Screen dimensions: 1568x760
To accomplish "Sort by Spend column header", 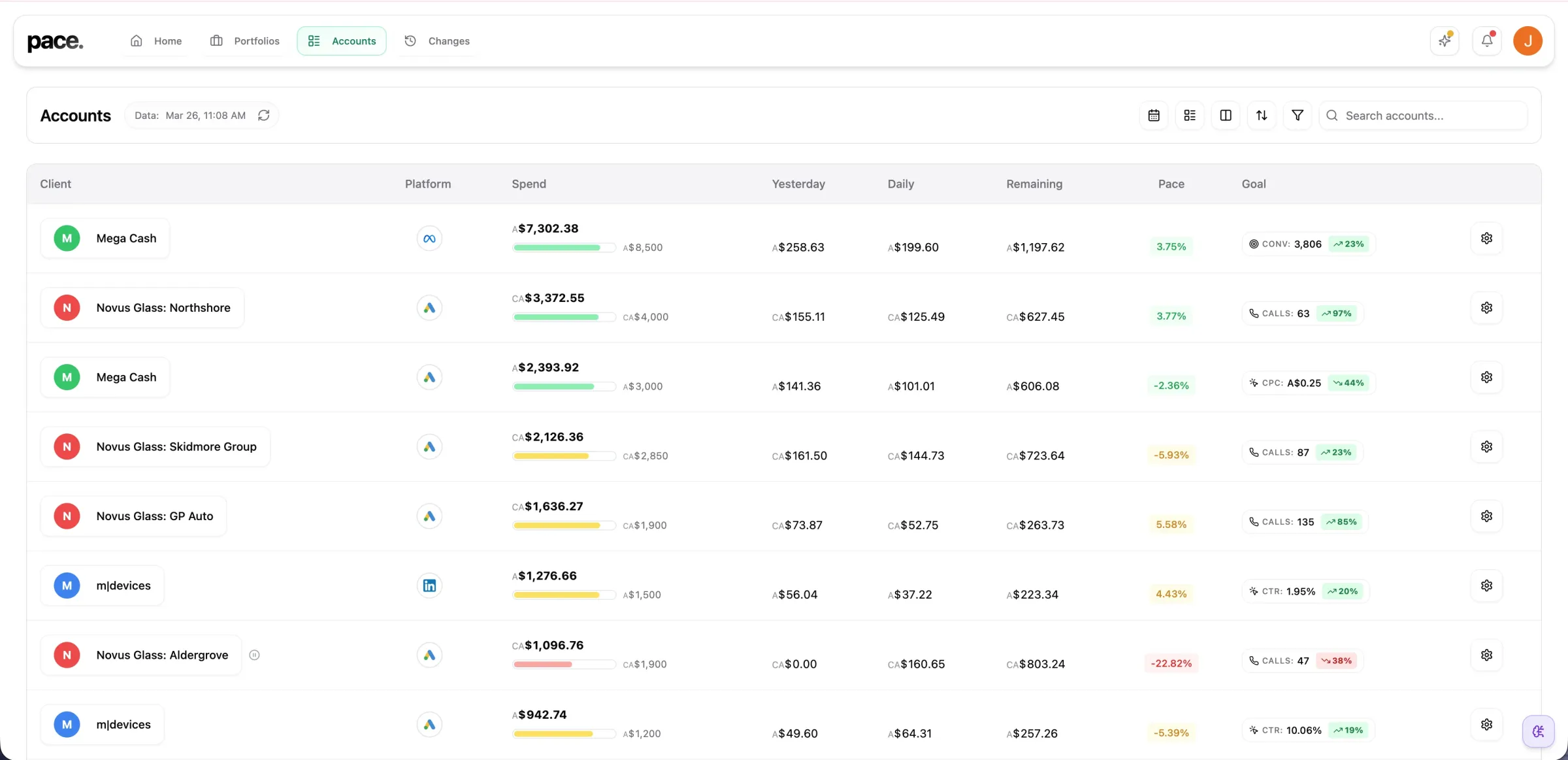I will click(529, 184).
